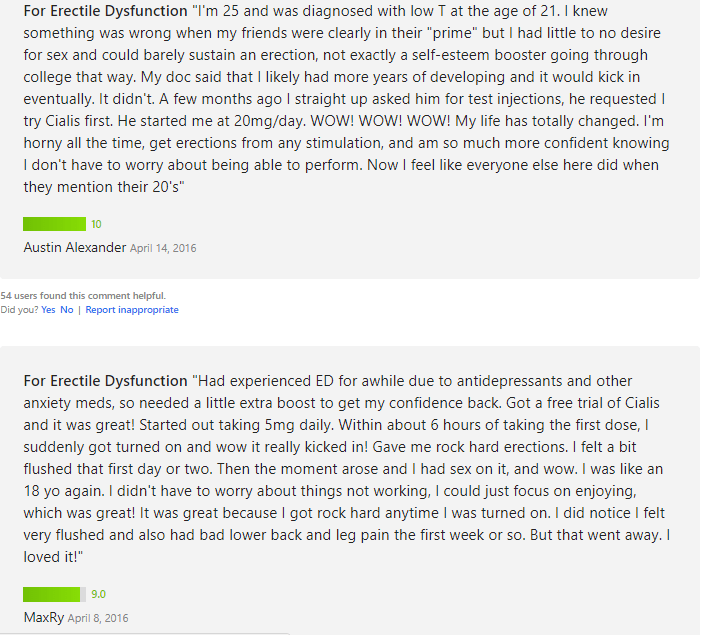Click the 'Did you?' prompt text
Viewport: 706px width, 635px height.
pos(19,310)
